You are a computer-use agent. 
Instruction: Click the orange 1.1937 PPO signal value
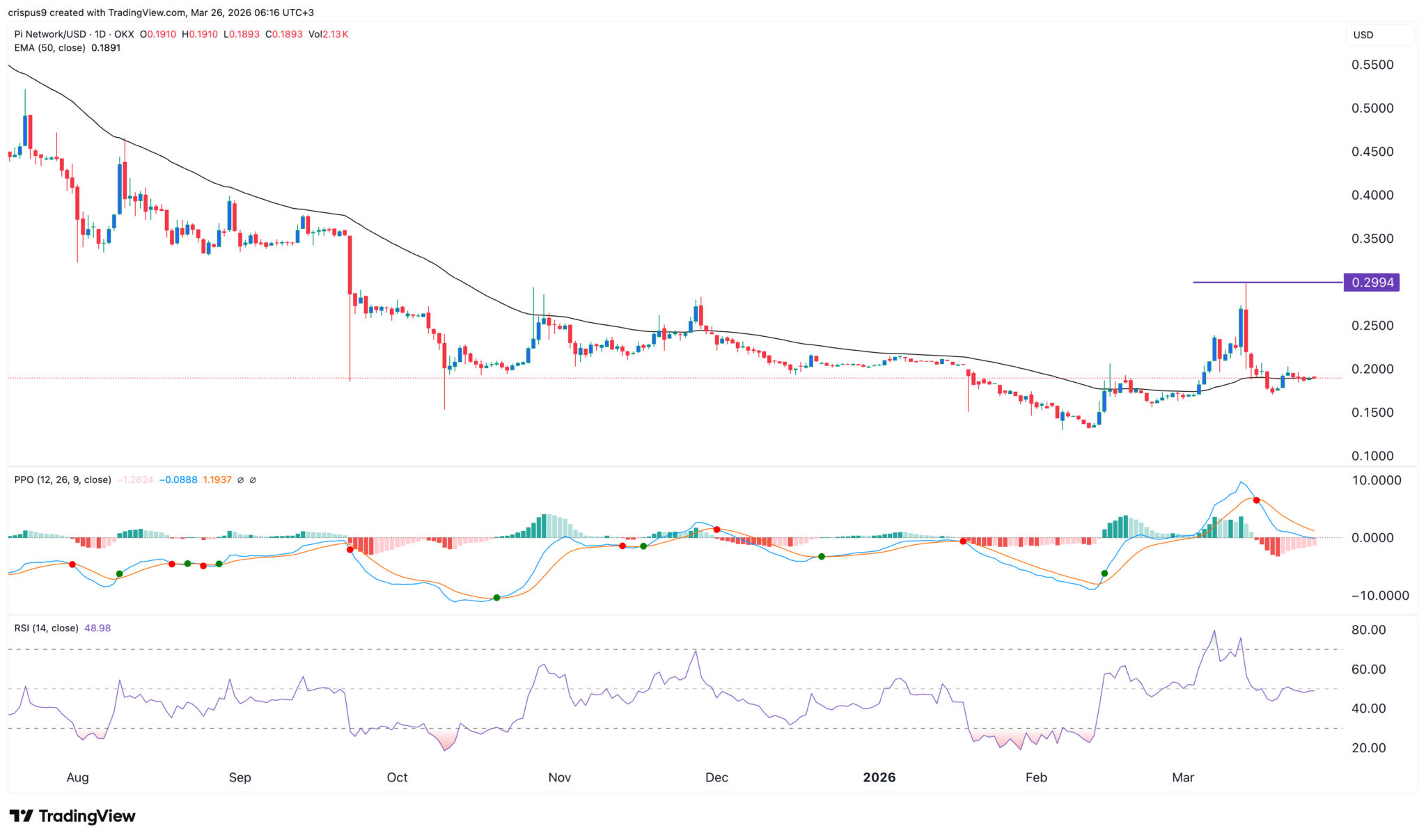coord(217,480)
